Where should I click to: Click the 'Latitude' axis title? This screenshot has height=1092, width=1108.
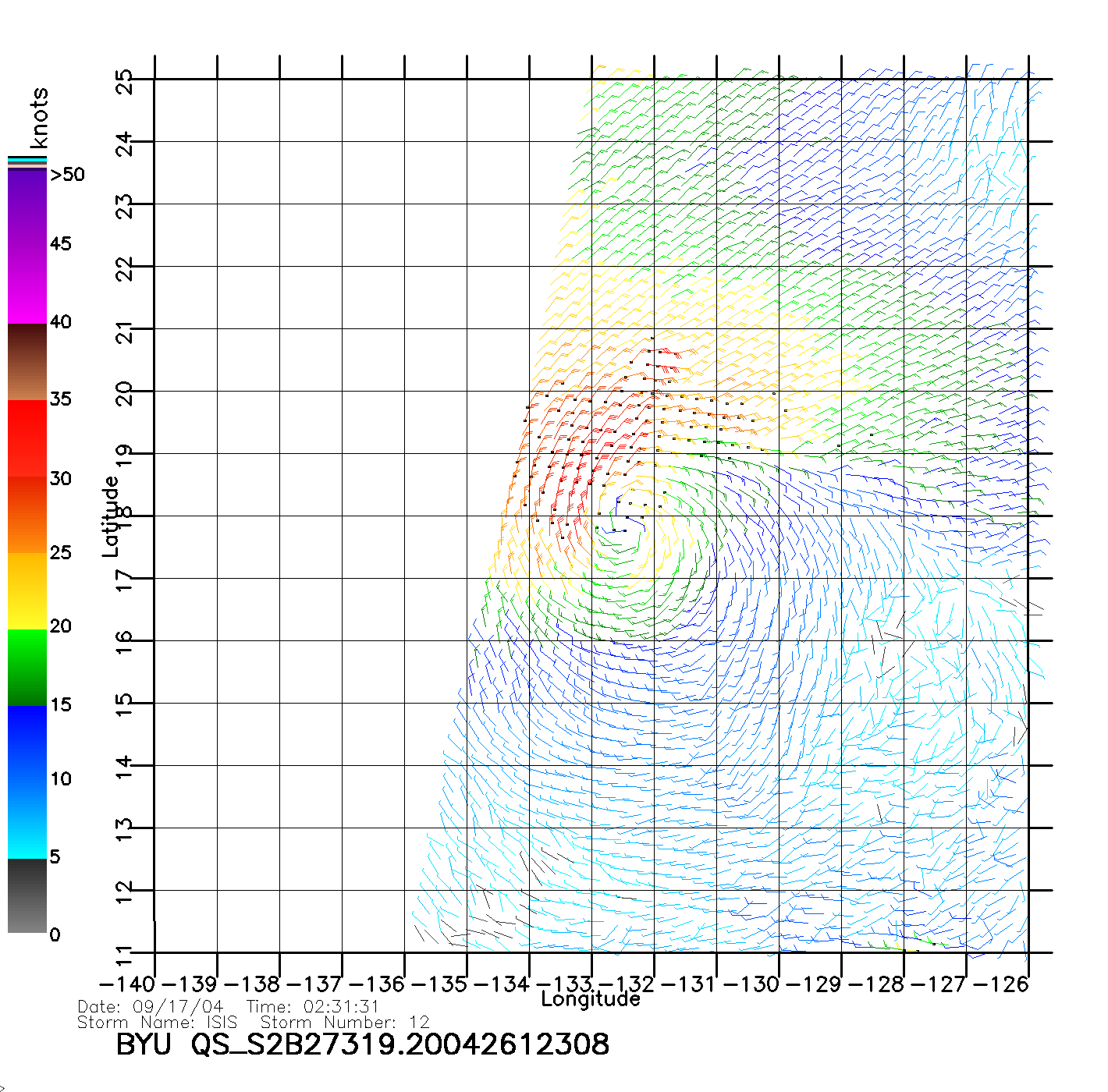coord(111,516)
